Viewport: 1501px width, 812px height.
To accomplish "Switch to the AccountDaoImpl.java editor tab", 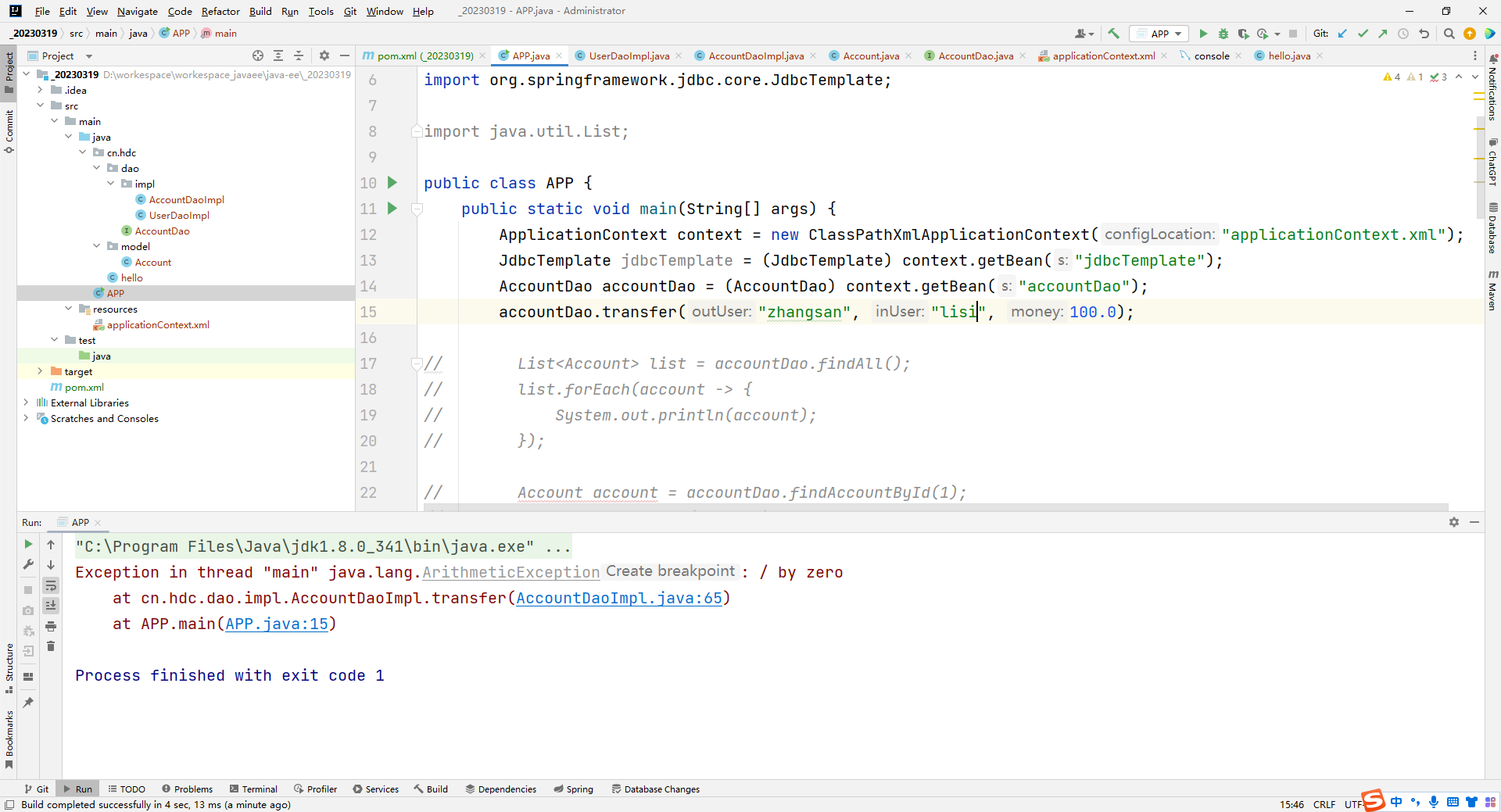I will [x=755, y=55].
